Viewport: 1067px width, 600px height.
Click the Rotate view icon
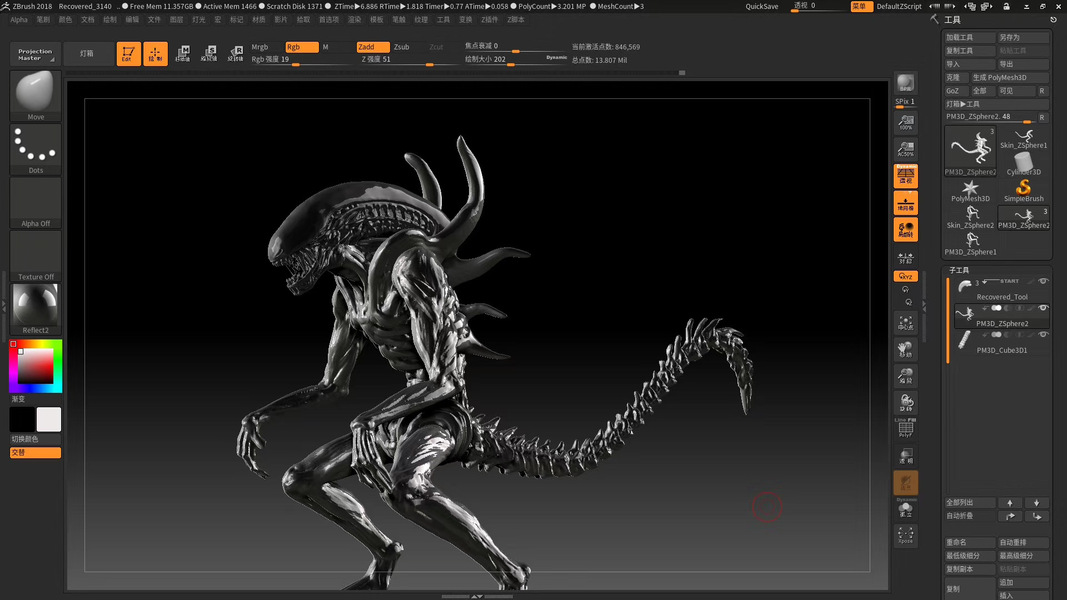pyautogui.click(x=905, y=403)
